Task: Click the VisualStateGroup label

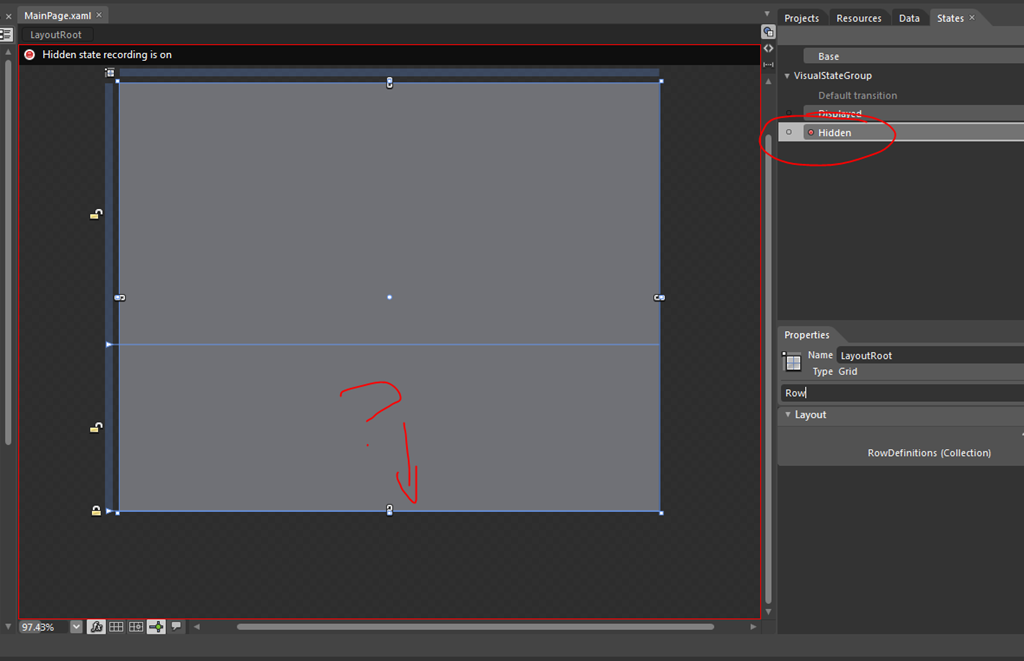Action: [x=833, y=76]
